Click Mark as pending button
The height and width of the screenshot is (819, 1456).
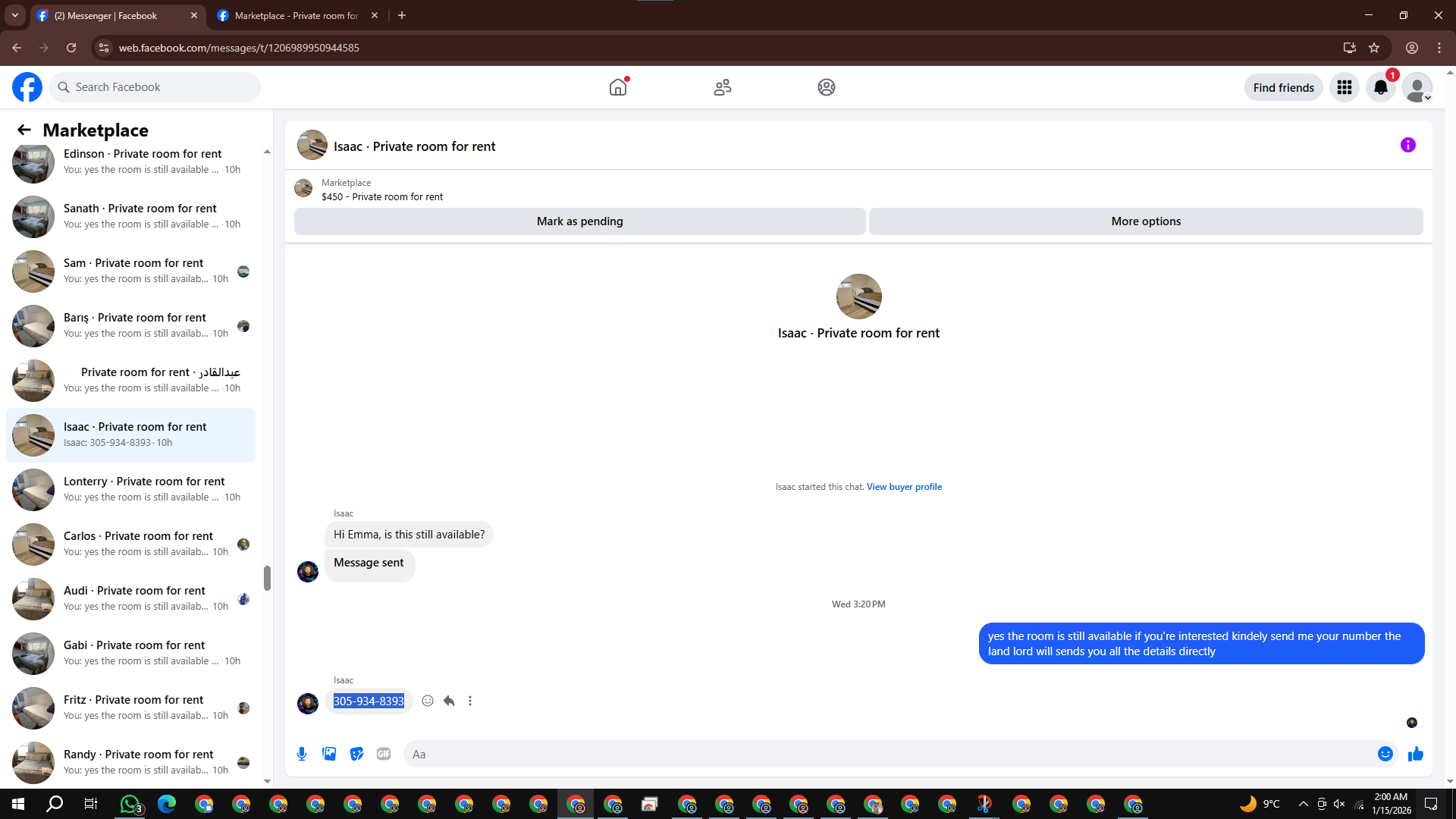point(579,221)
